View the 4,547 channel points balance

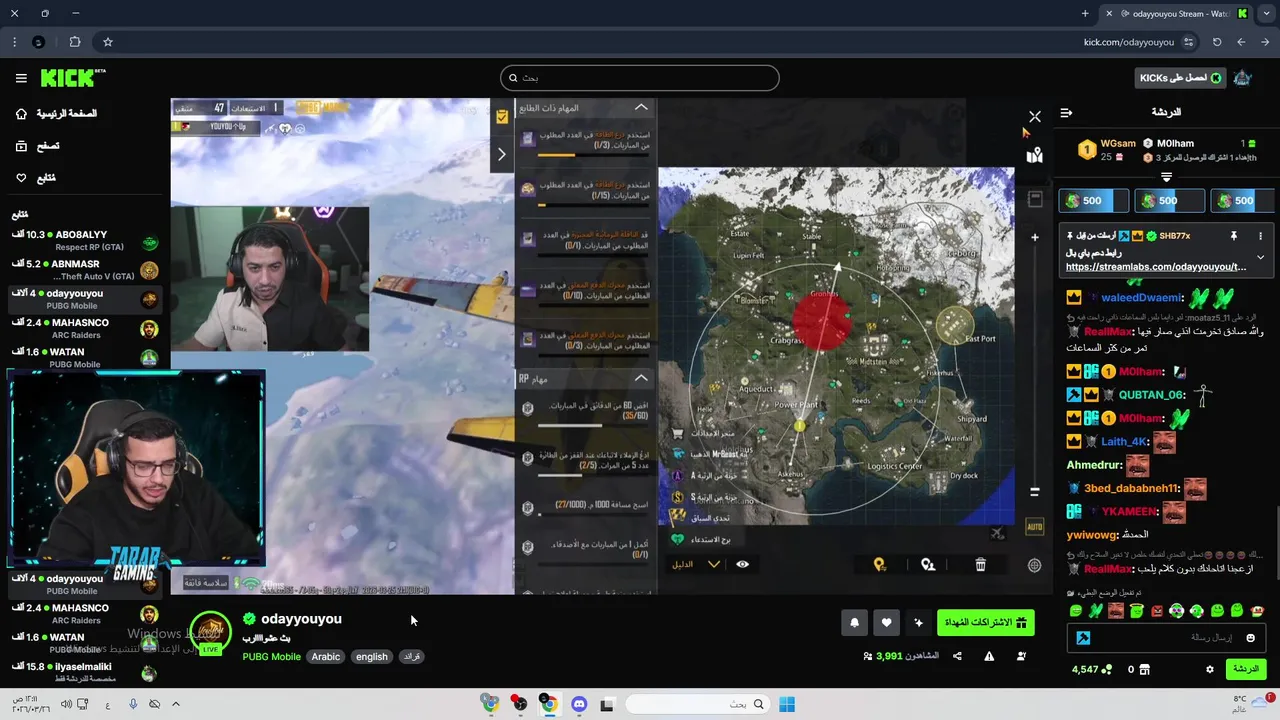point(1091,669)
